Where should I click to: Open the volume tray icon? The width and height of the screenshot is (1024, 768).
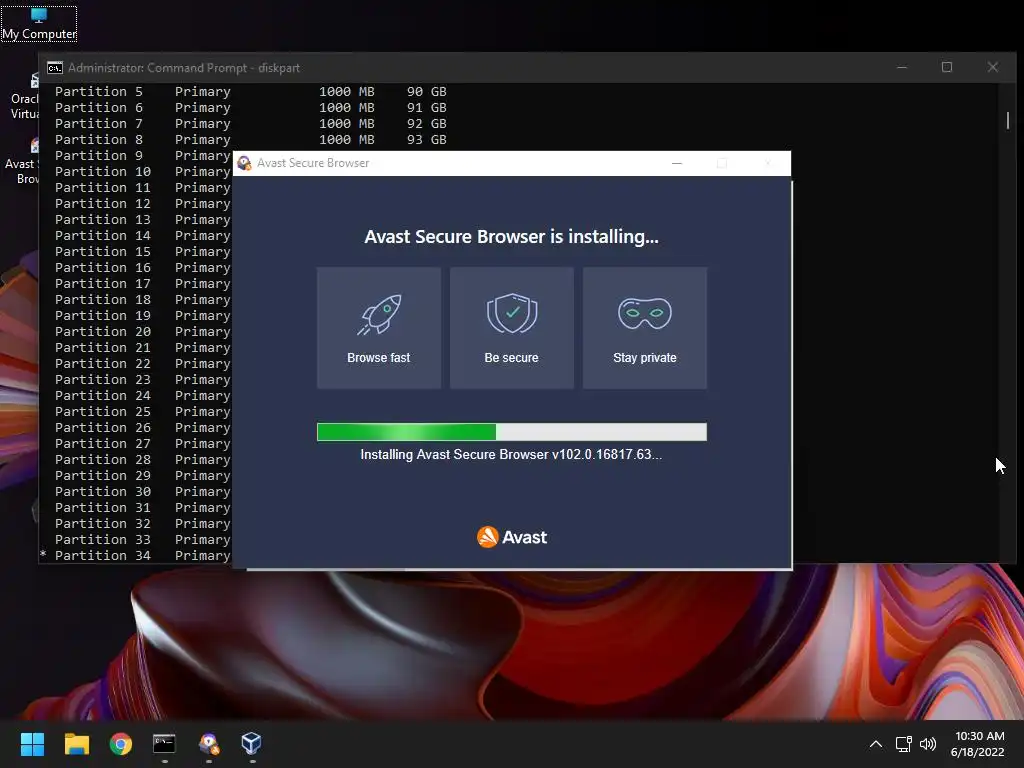928,744
